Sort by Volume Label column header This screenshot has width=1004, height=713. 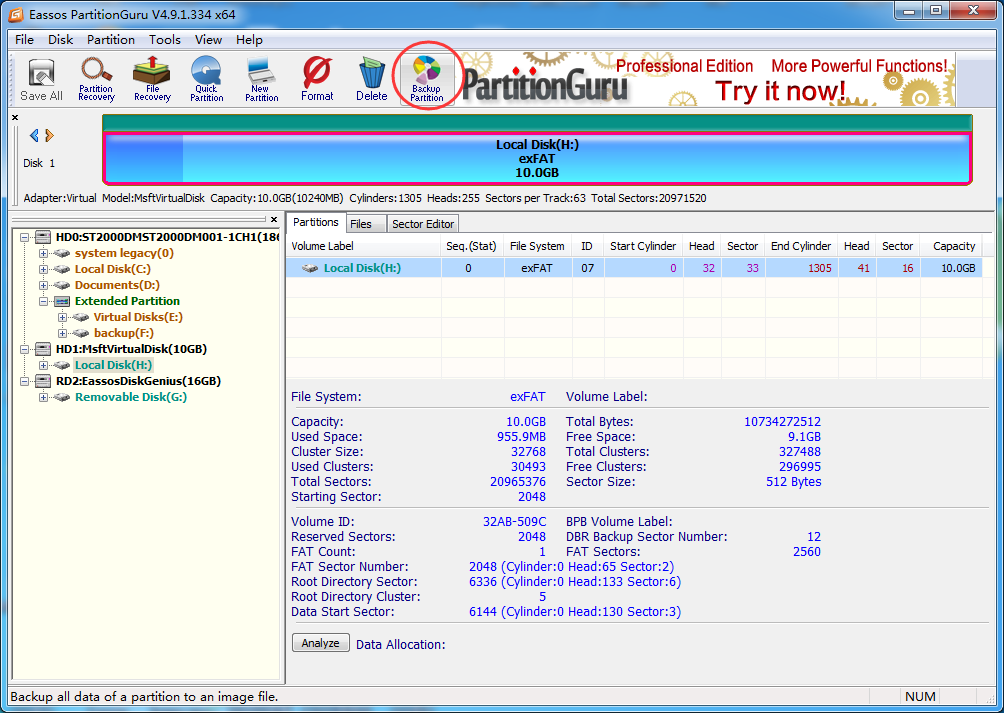click(364, 246)
